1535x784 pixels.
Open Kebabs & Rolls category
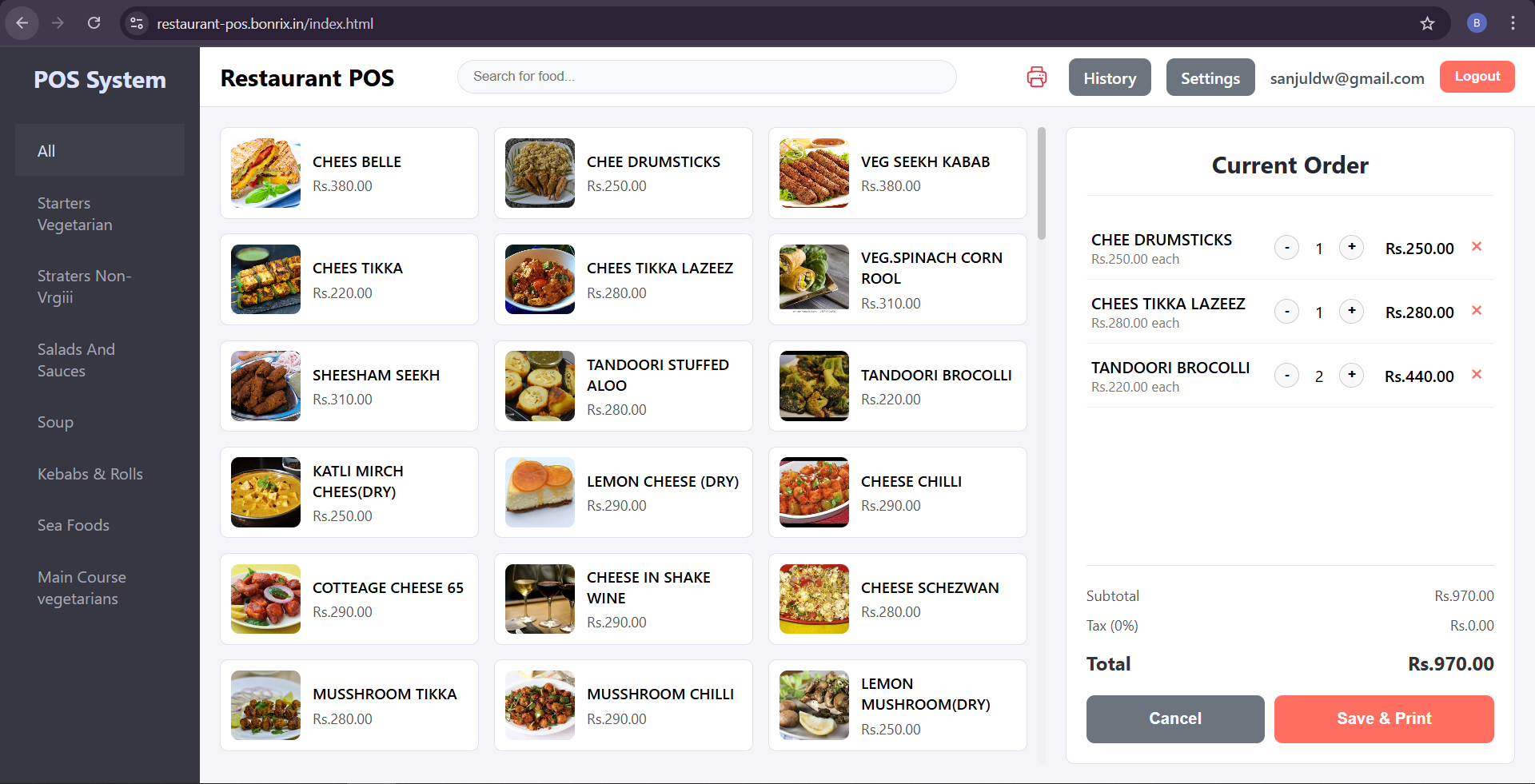click(x=90, y=474)
